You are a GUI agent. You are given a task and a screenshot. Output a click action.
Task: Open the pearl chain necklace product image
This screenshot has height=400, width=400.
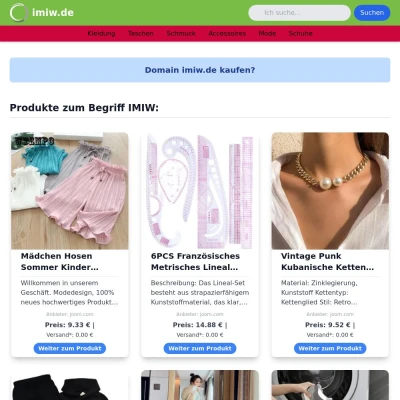(330, 191)
